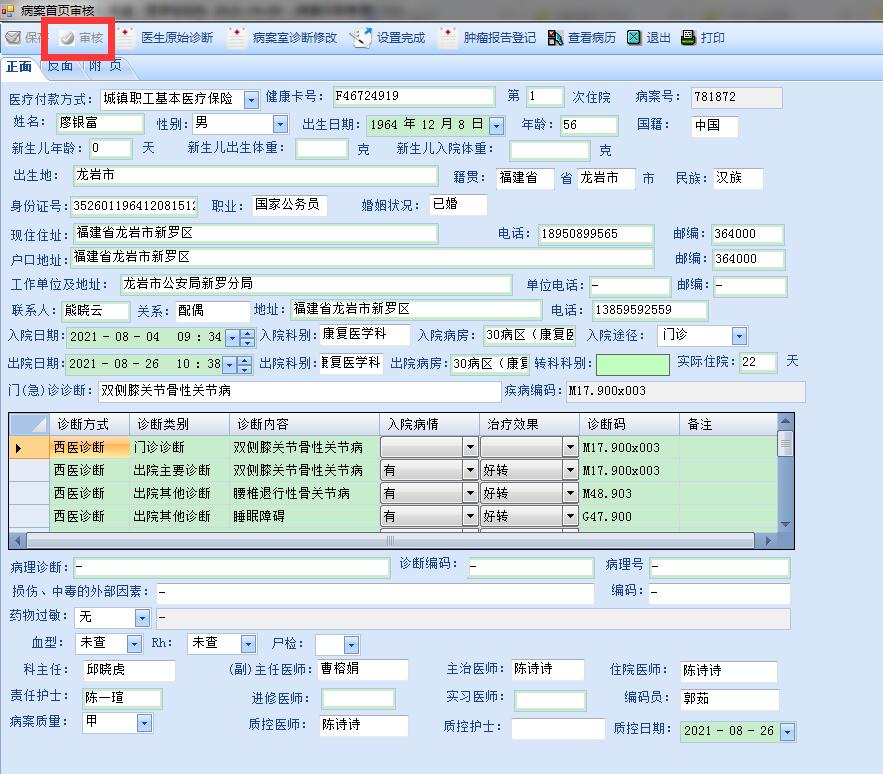Click the 职业 field 国家公务员
883x774 pixels.
click(x=289, y=204)
